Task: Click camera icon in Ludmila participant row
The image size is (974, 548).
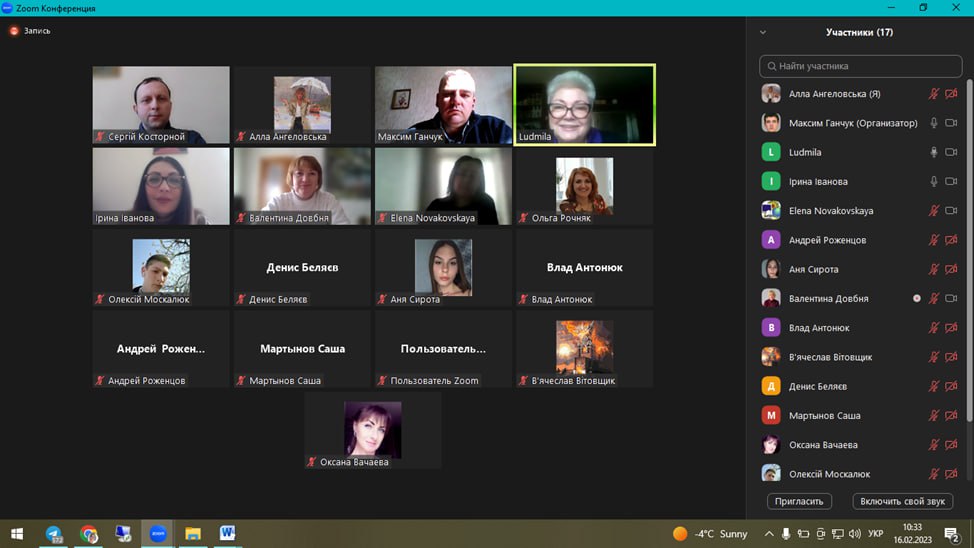Action: click(x=951, y=152)
